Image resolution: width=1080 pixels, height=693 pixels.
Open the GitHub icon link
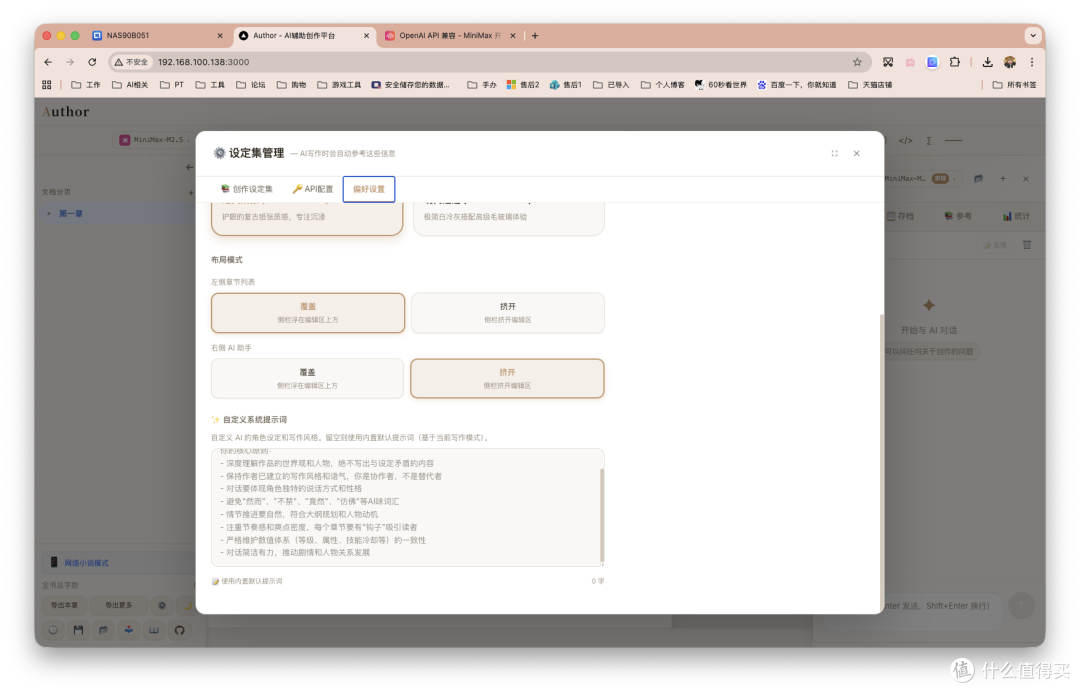pyautogui.click(x=180, y=630)
